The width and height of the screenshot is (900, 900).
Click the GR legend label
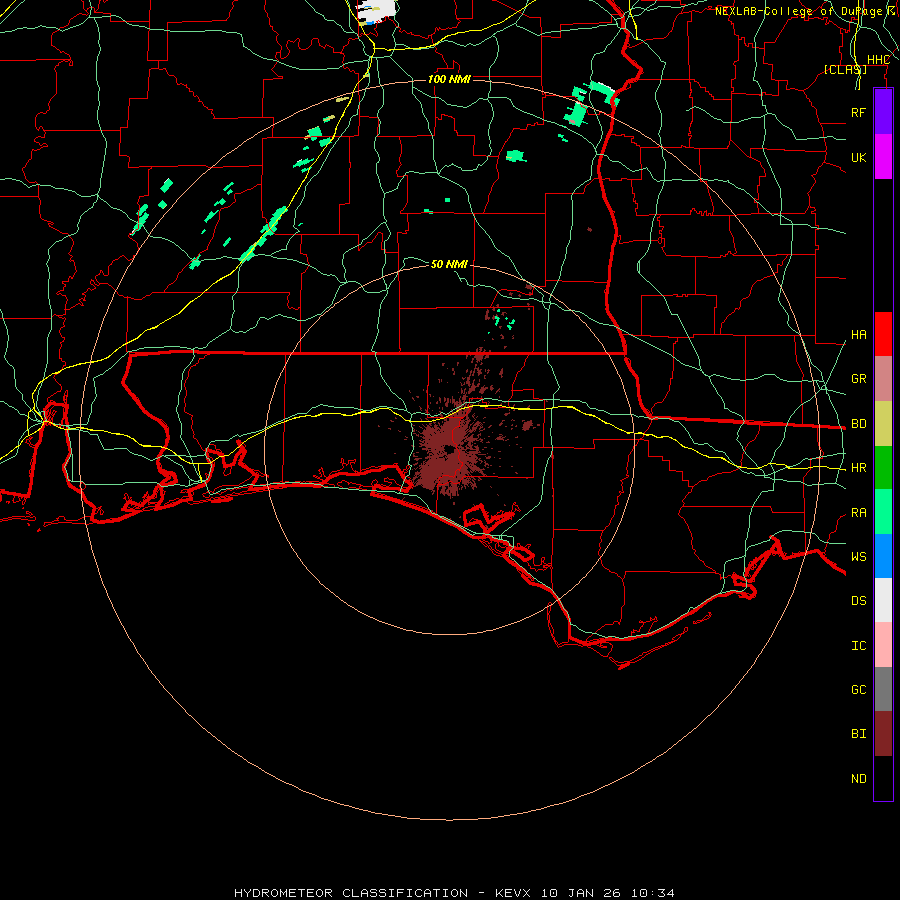858,379
